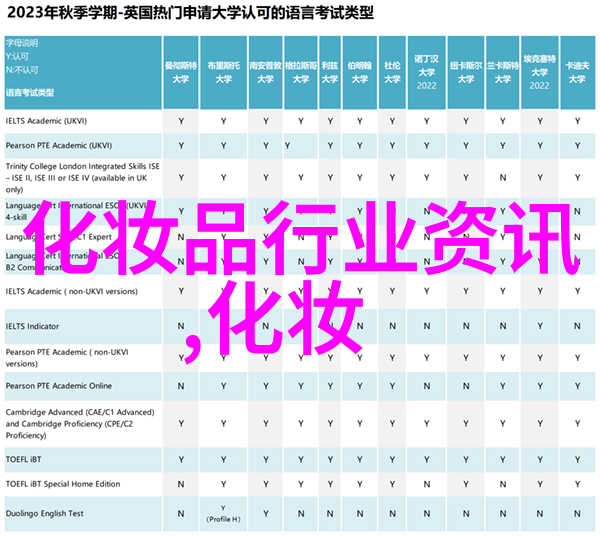Click 'N' for PTE Academic Online under 诺丁汉大学
The height and width of the screenshot is (536, 600).
pos(427,386)
